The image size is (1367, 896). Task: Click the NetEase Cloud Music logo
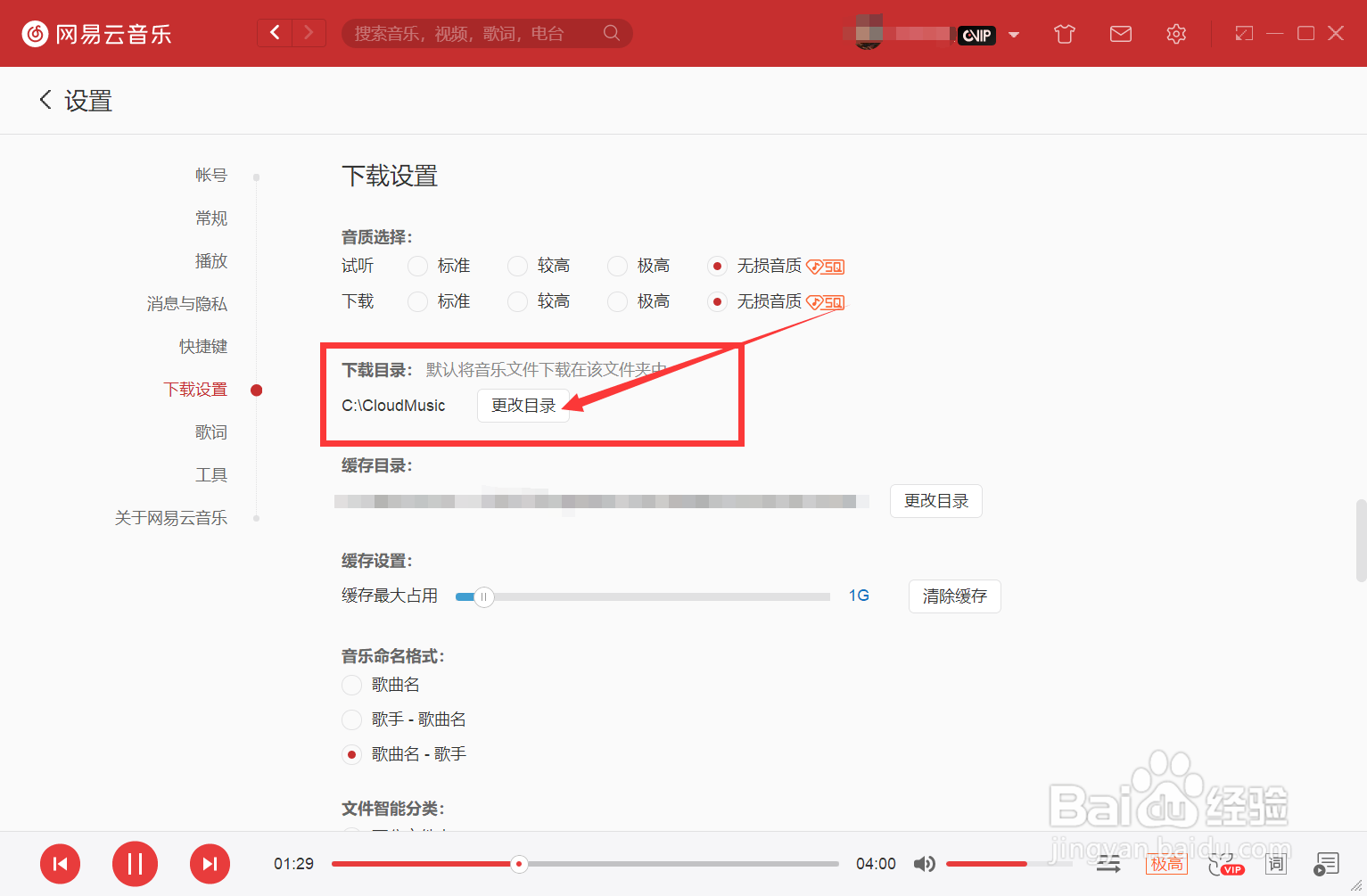click(x=35, y=33)
